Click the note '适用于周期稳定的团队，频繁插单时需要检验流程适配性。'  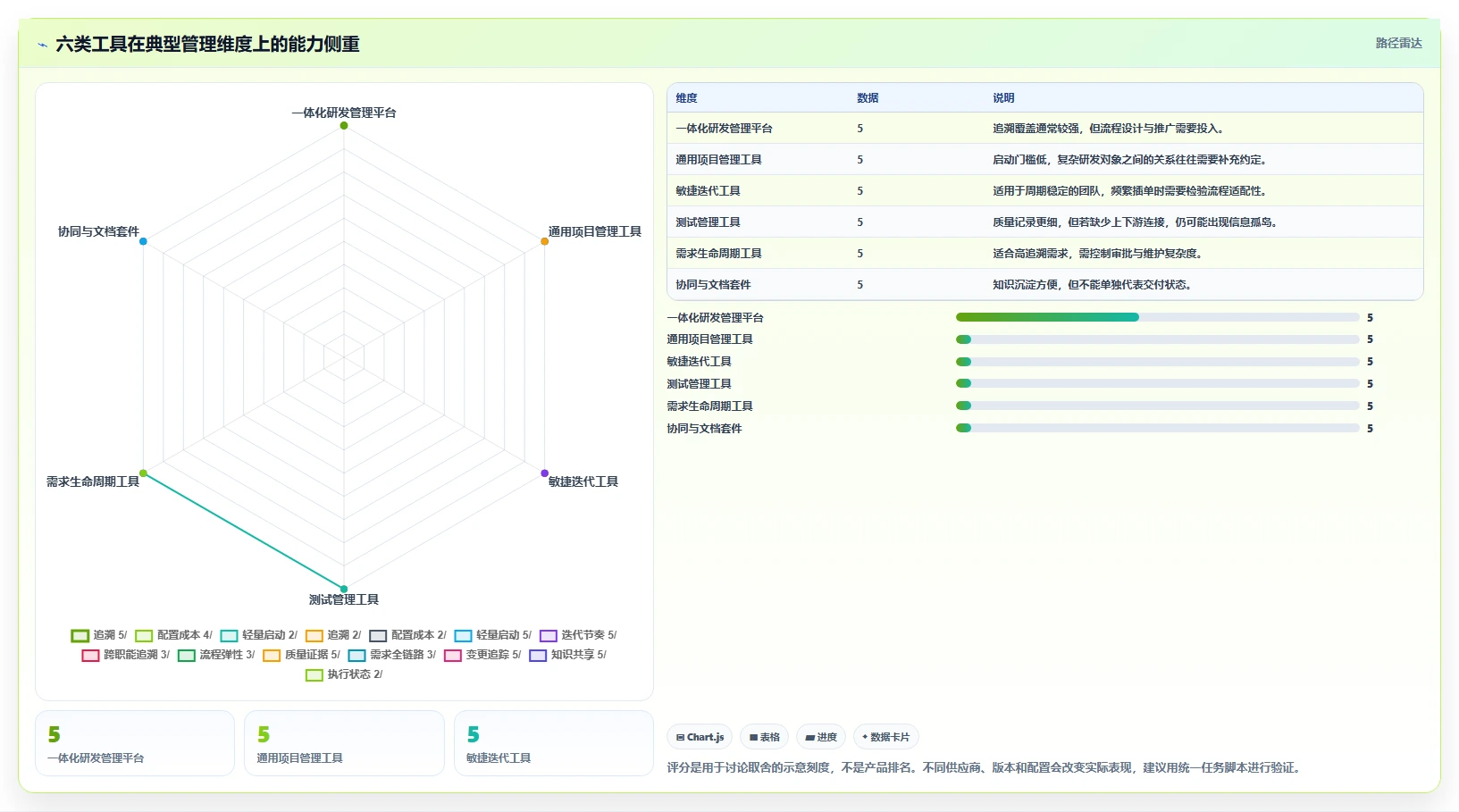click(x=1130, y=191)
